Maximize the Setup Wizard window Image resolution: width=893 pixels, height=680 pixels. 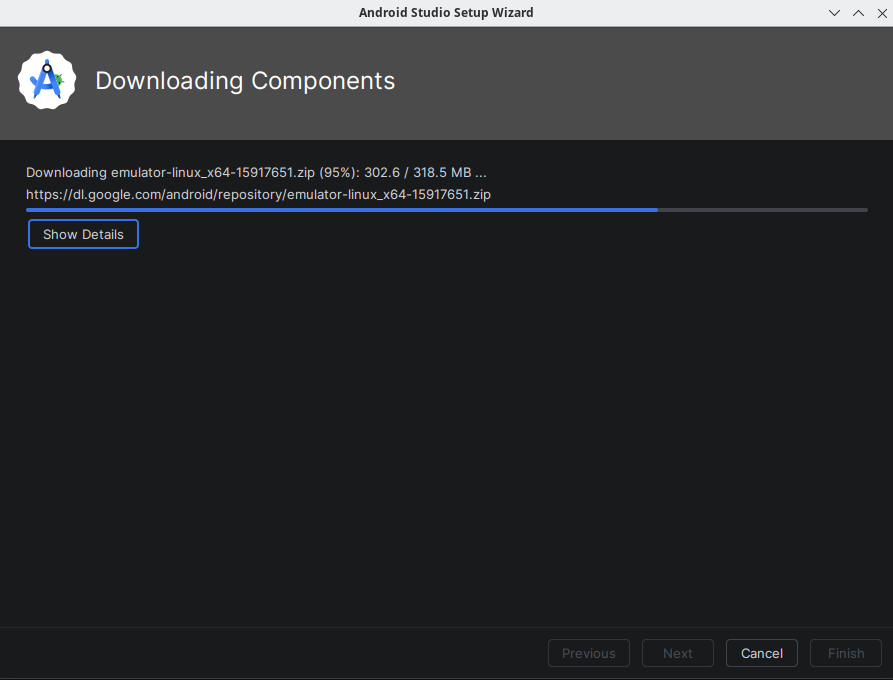pyautogui.click(x=858, y=13)
